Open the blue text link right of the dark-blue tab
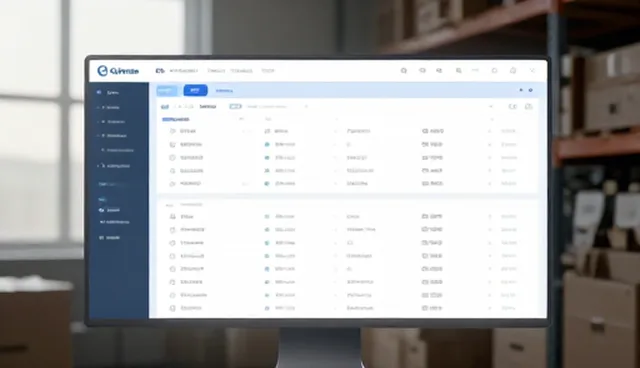This screenshot has height=368, width=640. click(x=224, y=91)
